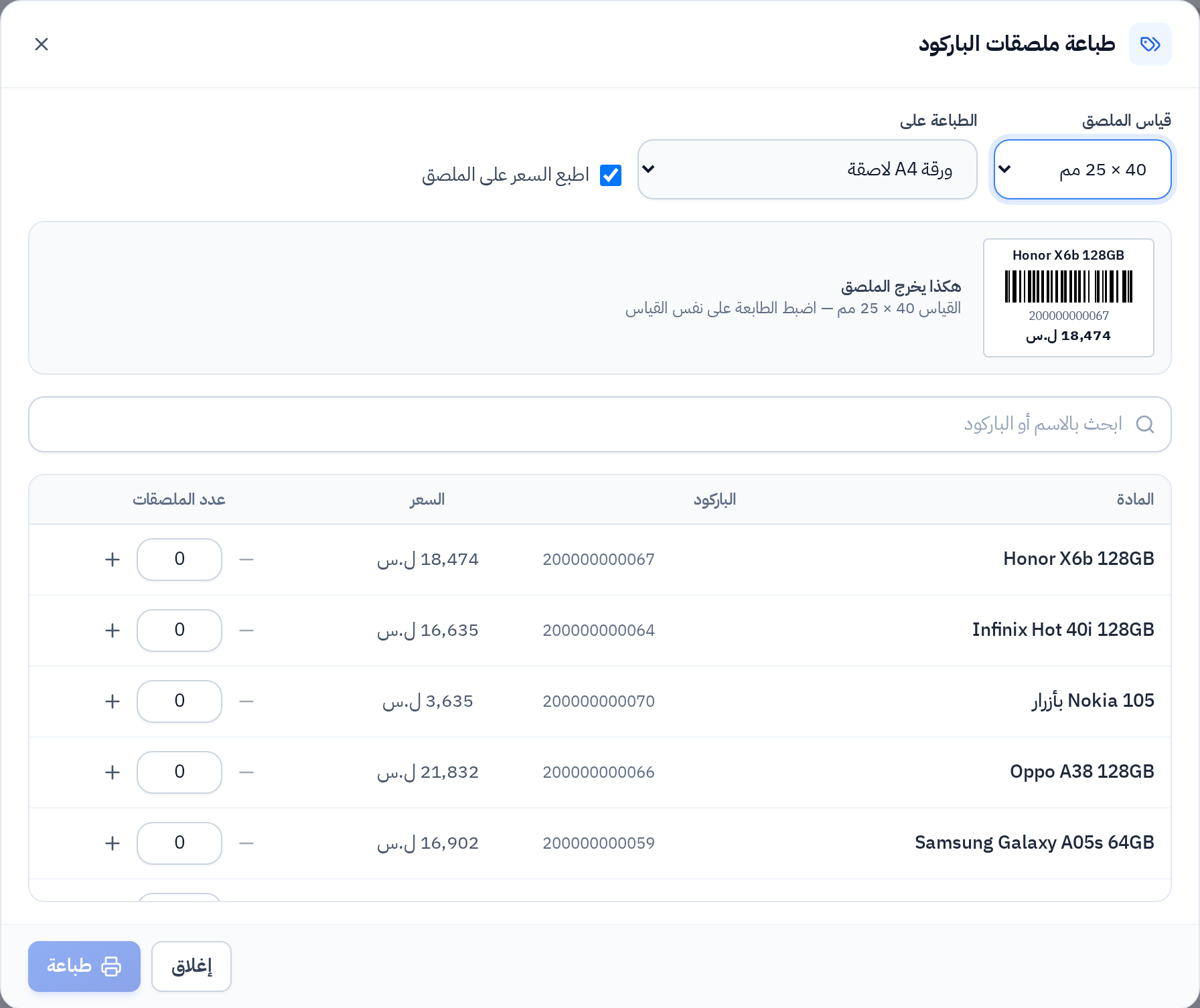The image size is (1200, 1008).
Task: Click the barcode tags icon in header
Action: (x=1150, y=44)
